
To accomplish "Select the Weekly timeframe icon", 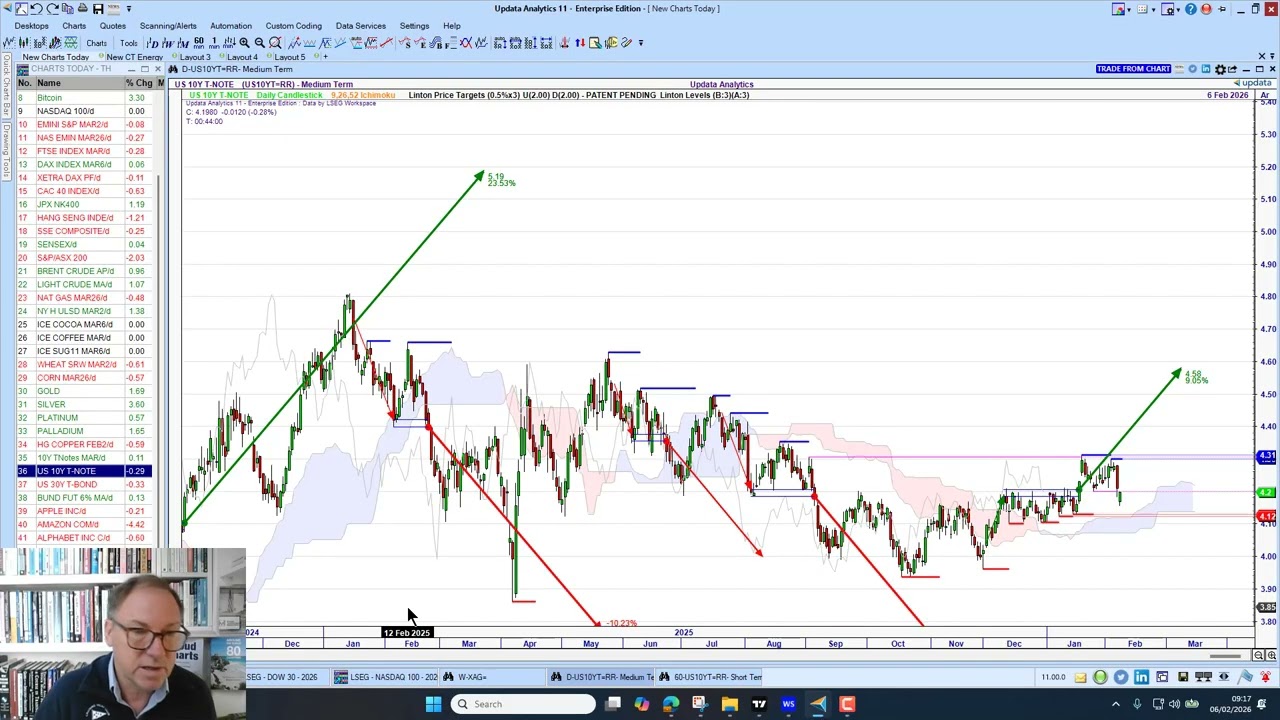I will pos(167,43).
